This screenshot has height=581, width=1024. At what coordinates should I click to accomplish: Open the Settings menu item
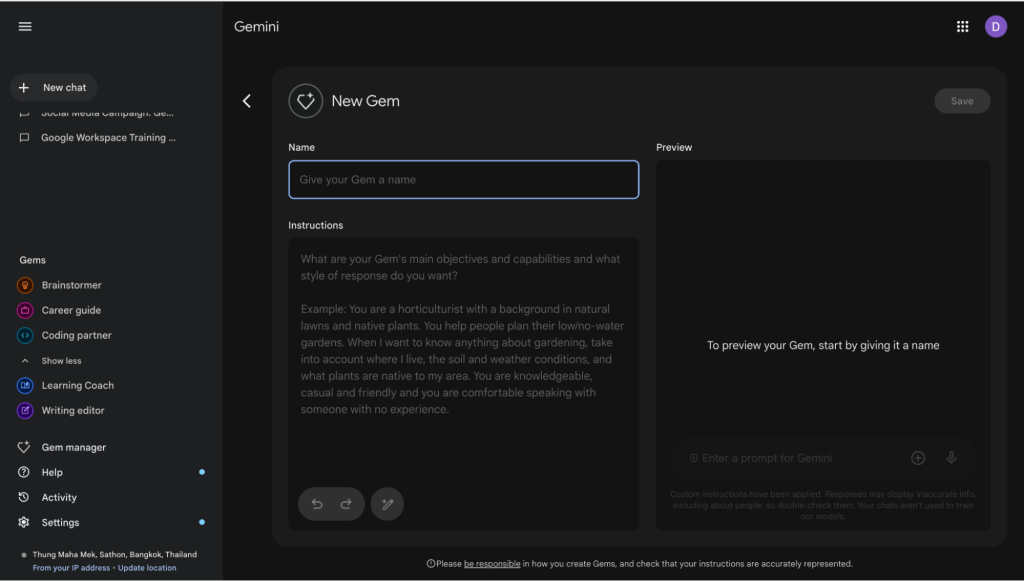(60, 522)
